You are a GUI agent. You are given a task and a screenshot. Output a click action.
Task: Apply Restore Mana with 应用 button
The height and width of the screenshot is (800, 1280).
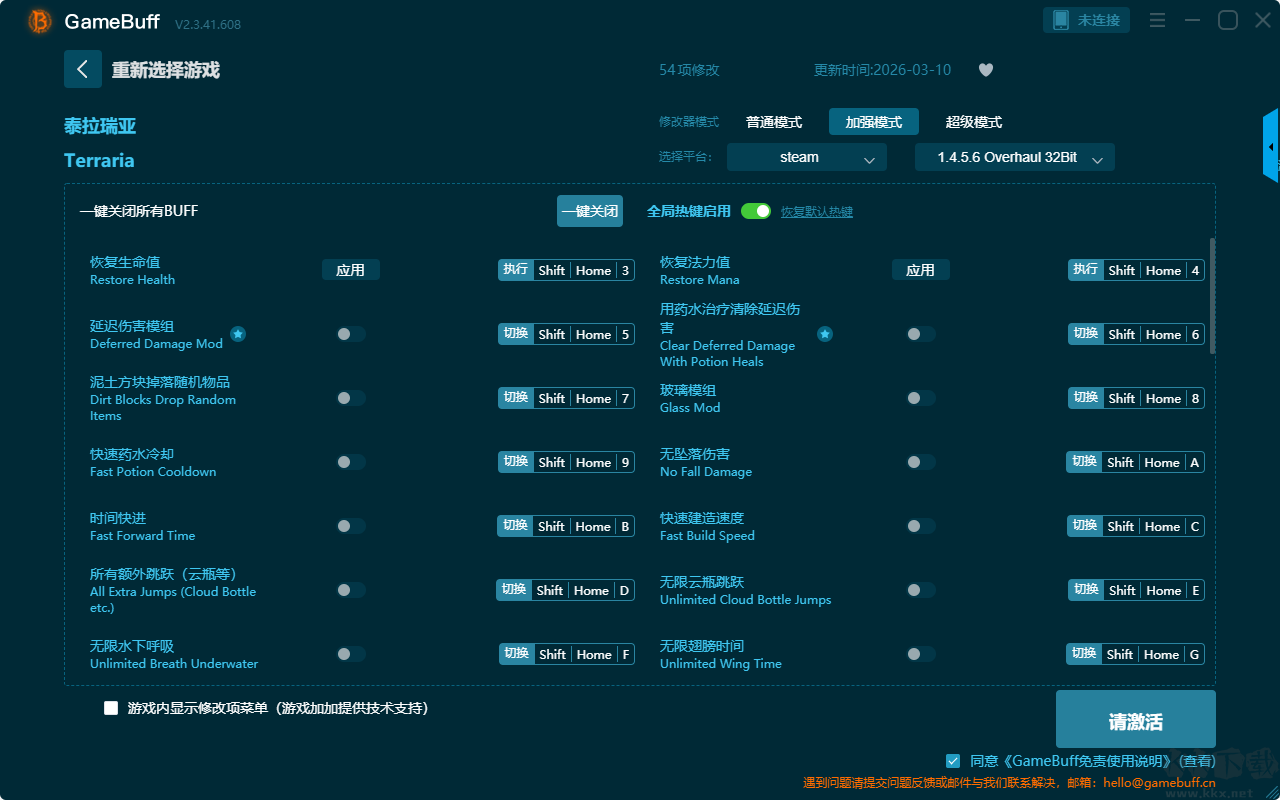(921, 270)
